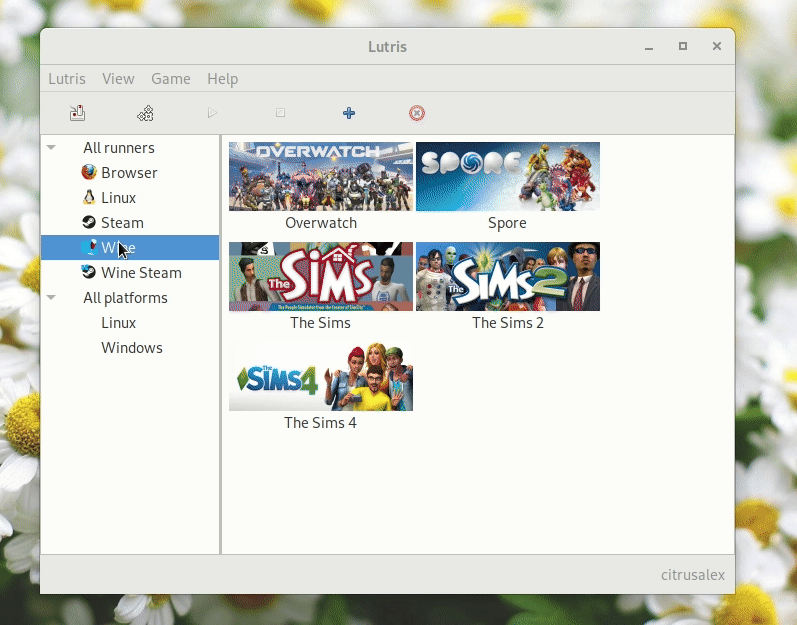This screenshot has height=625, width=797.
Task: Click the red remove game icon
Action: click(x=417, y=113)
